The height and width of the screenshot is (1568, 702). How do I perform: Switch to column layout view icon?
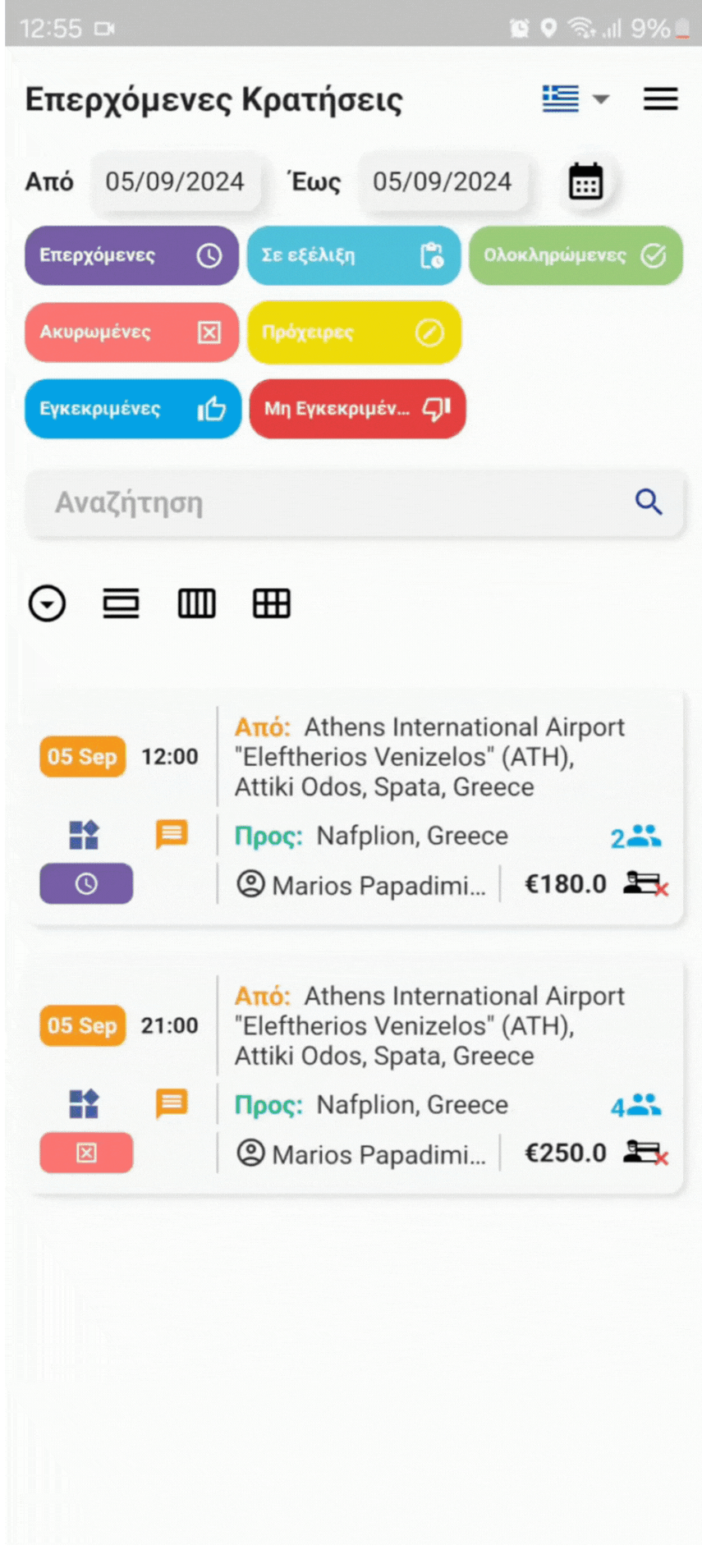point(196,603)
